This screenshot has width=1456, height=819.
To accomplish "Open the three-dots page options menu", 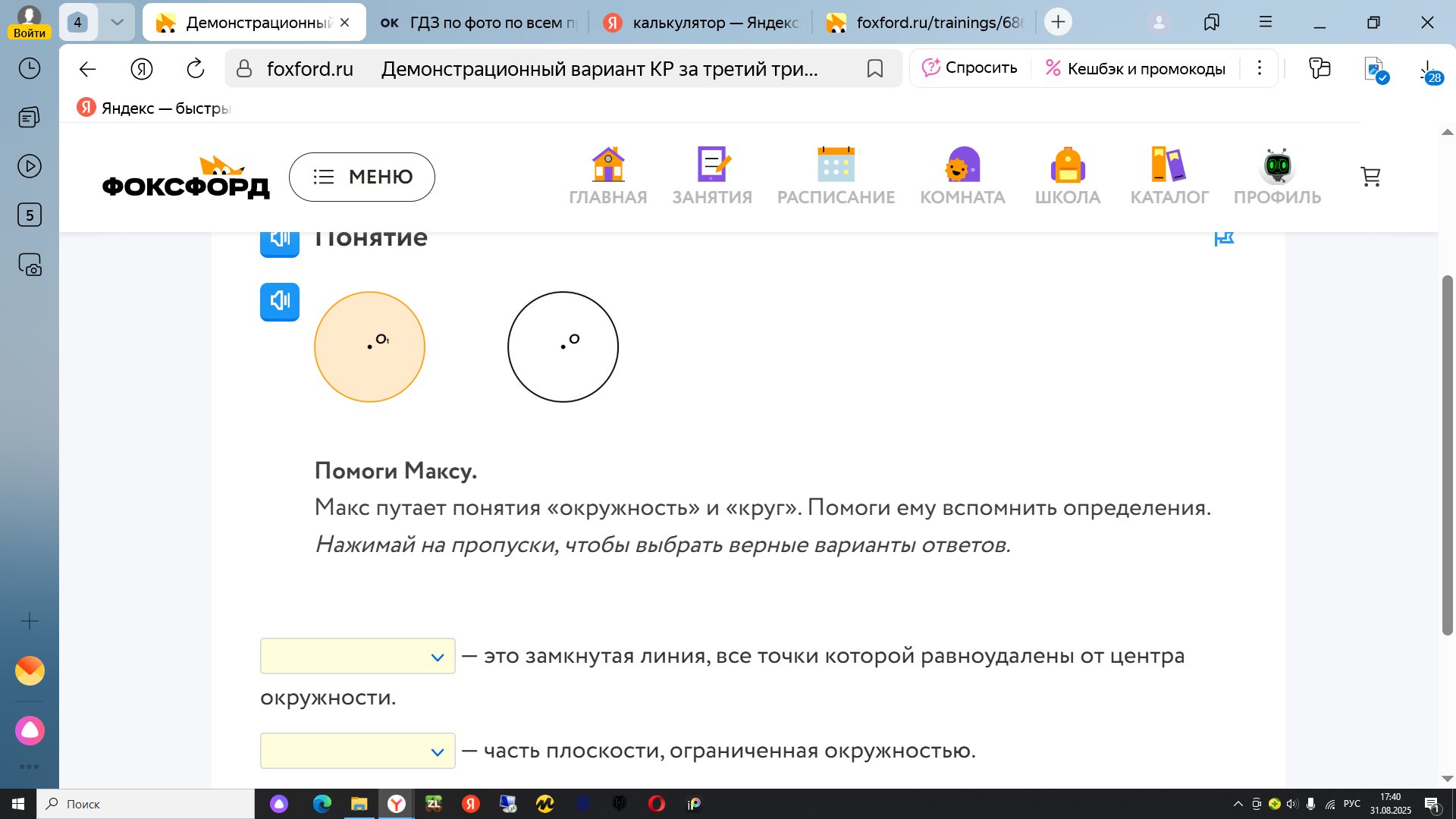I will (x=1259, y=68).
